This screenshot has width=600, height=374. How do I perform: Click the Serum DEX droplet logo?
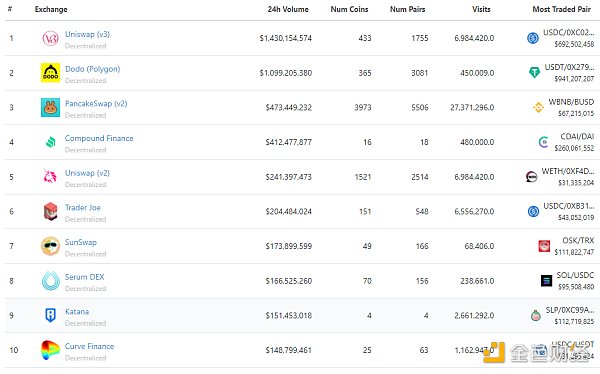click(51, 281)
